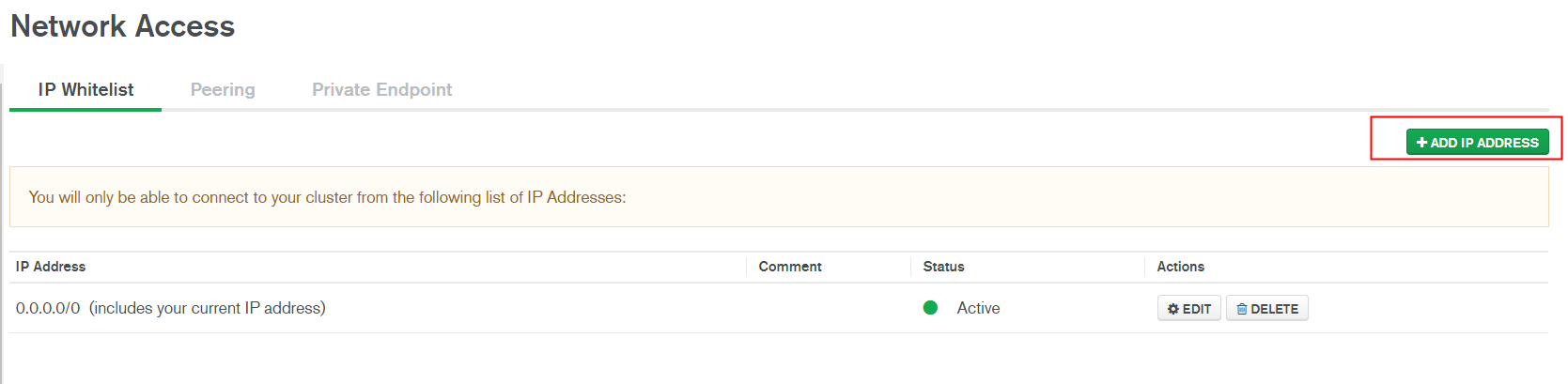
Task: Click the gear icon on the Edit button
Action: pos(1172,309)
